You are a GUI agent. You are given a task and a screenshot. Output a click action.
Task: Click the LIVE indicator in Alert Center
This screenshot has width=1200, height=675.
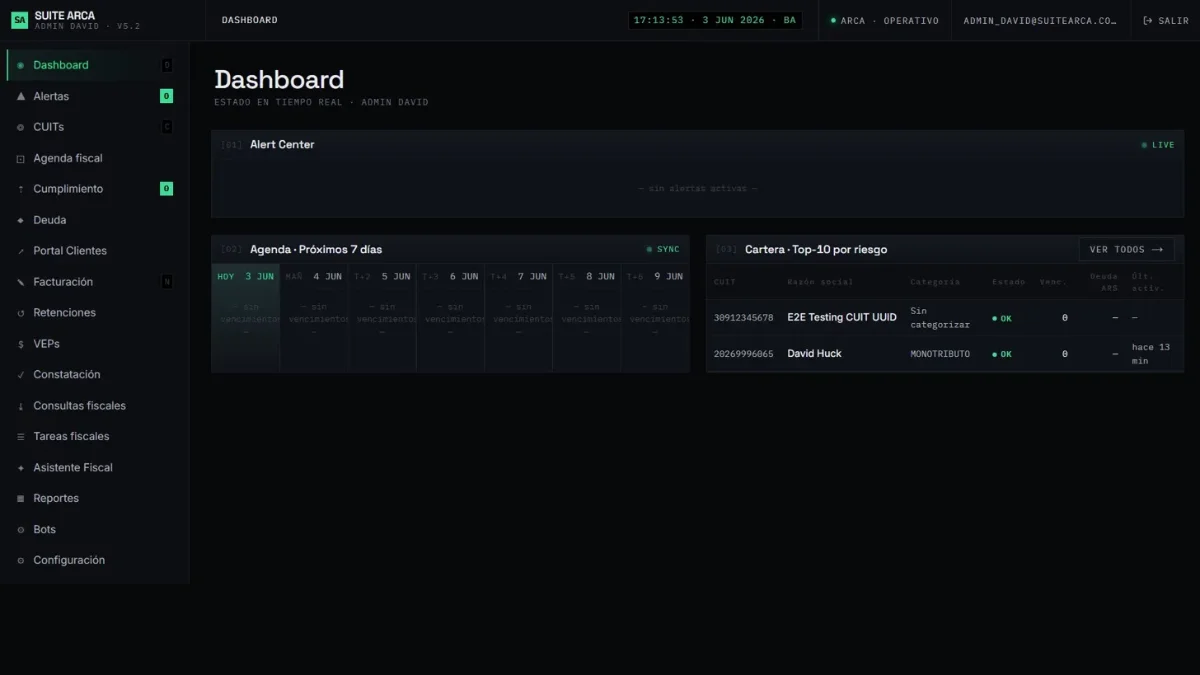tap(1158, 145)
